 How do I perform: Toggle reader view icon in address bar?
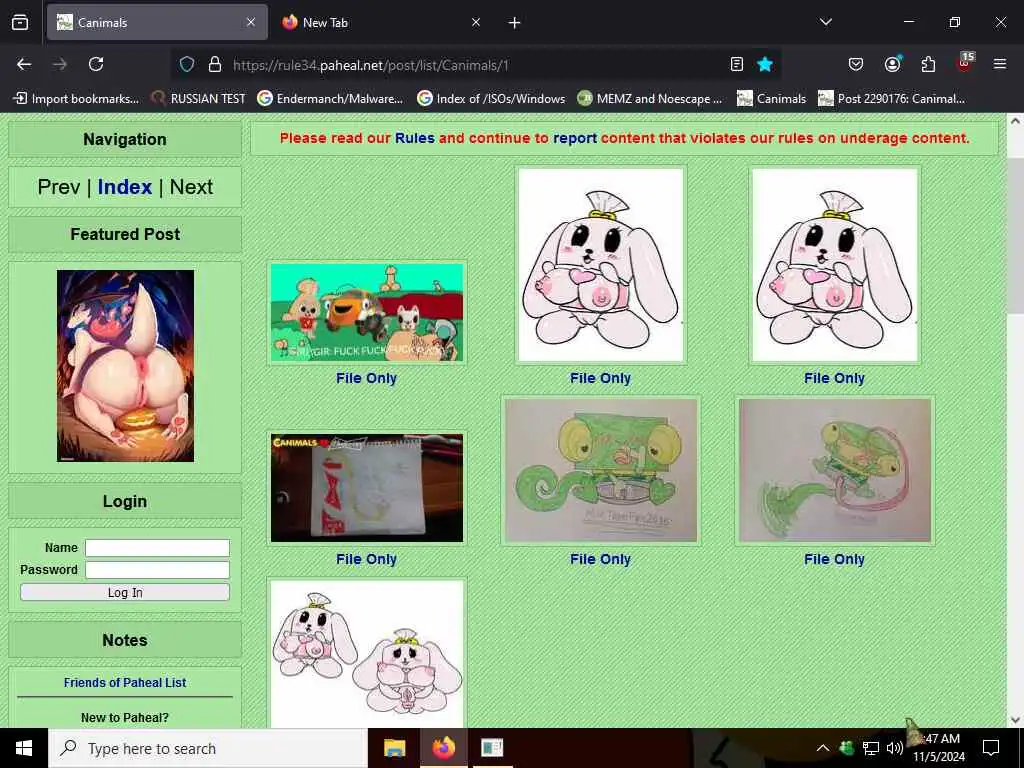point(737,64)
